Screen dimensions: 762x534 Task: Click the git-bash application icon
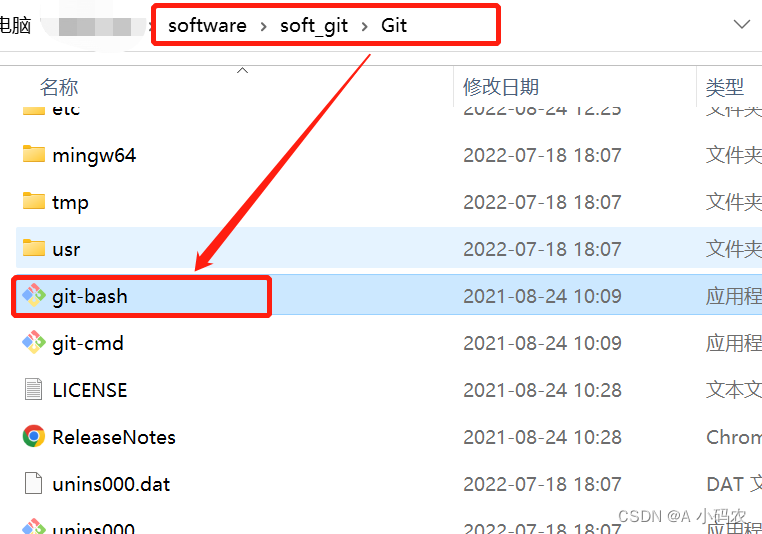[x=34, y=295]
